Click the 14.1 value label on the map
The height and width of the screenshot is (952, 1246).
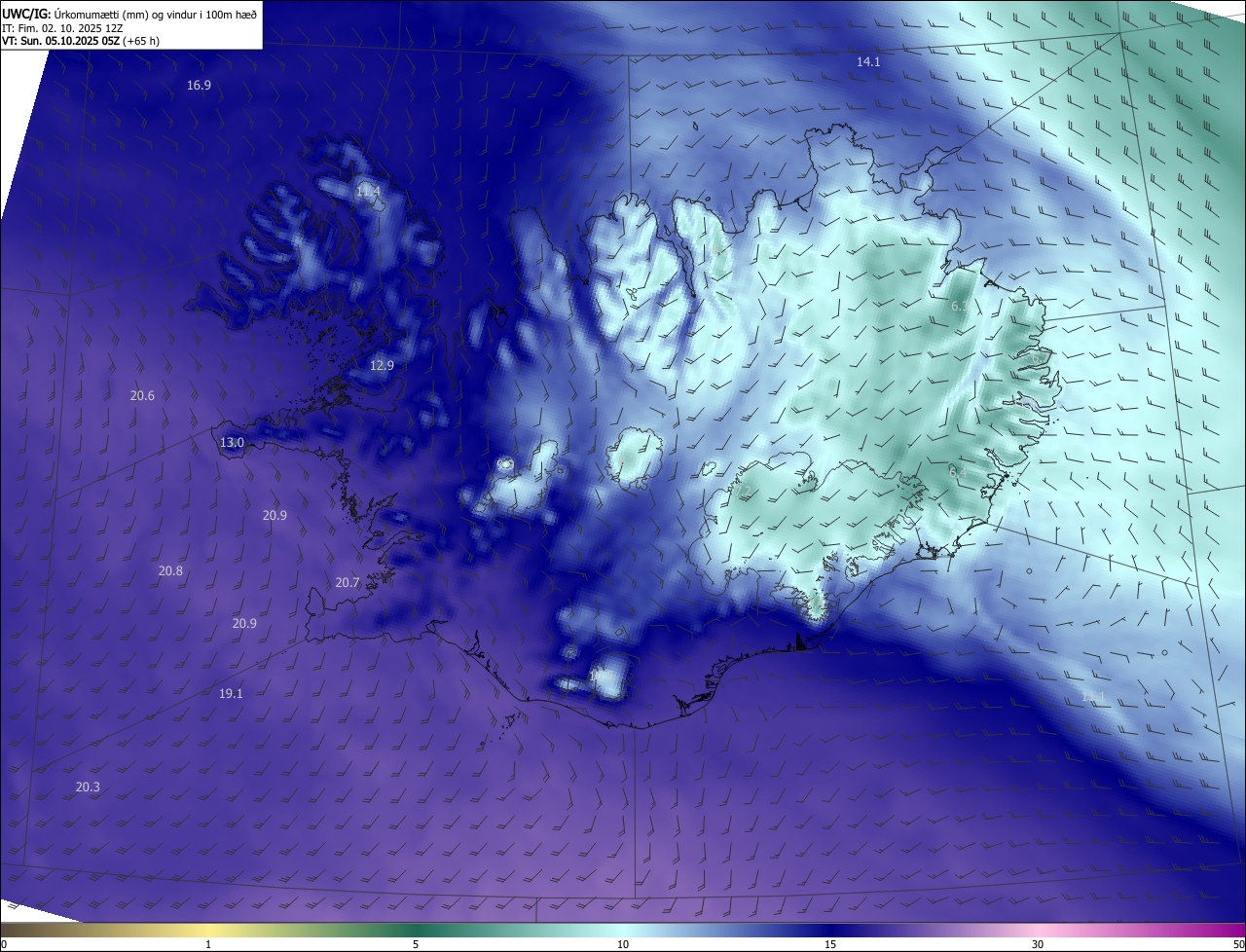[x=868, y=61]
